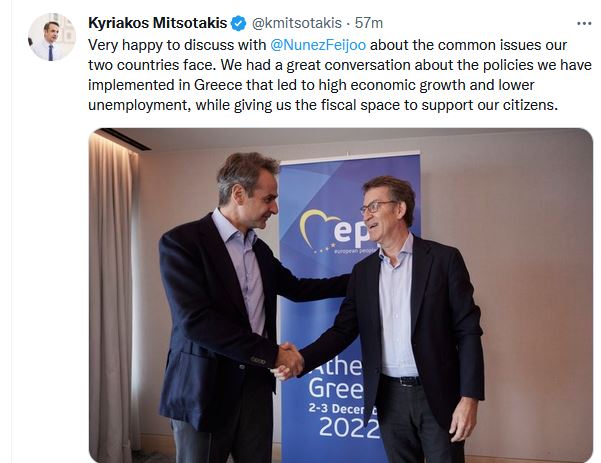This screenshot has width=601, height=463.
Task: Open the round profile avatar of the author
Action: pyautogui.click(x=52, y=37)
